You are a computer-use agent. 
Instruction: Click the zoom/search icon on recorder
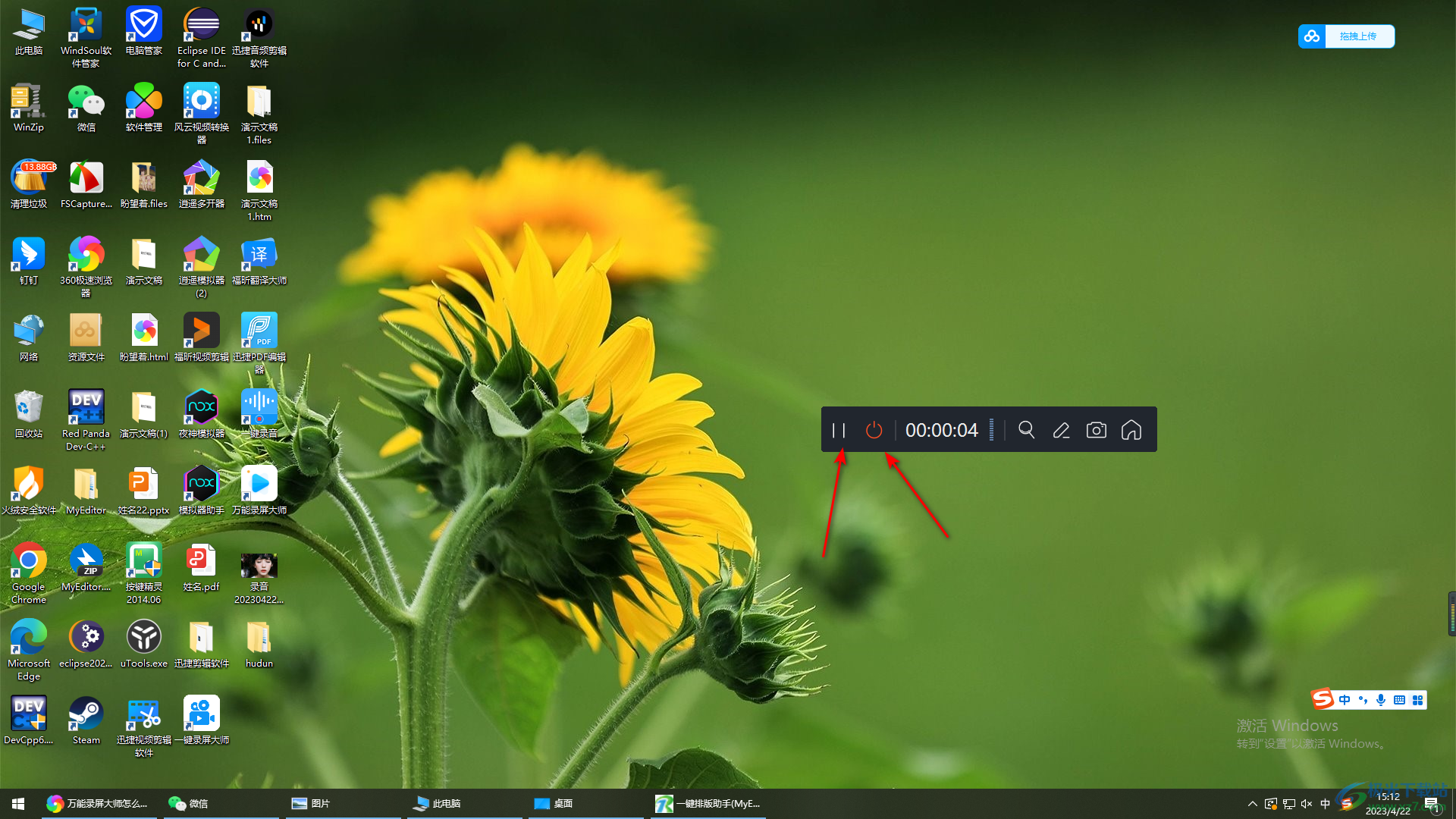pos(1025,429)
